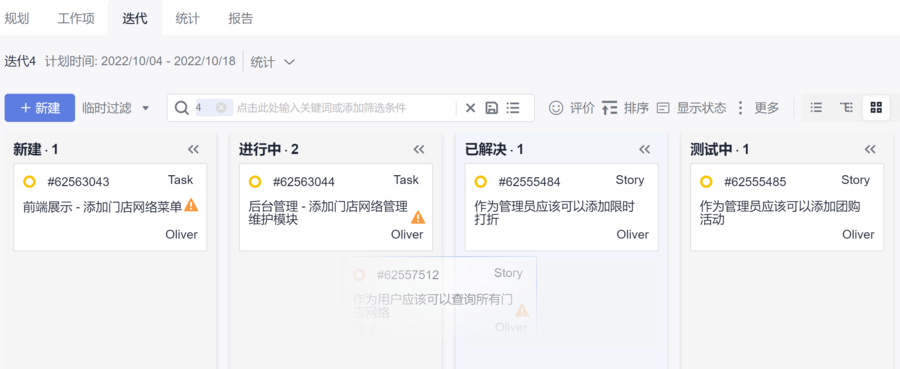
Task: Click the search magnifier icon
Action: 182,108
